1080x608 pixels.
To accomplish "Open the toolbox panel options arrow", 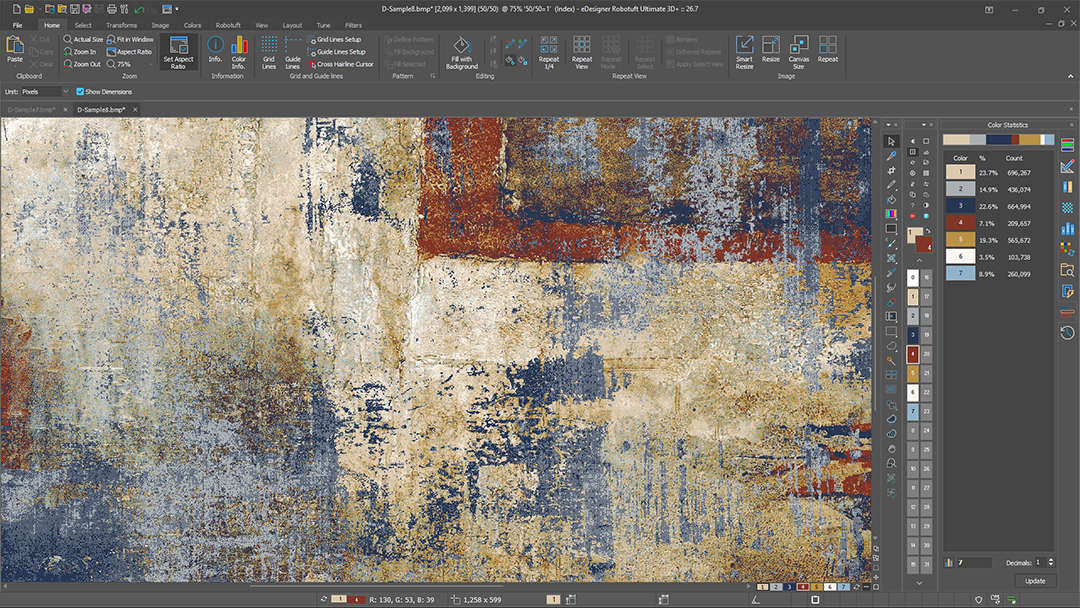I will coord(889,125).
